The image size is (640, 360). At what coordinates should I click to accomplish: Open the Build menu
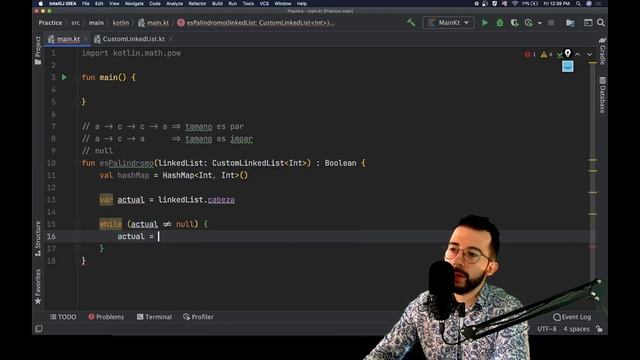point(218,3)
